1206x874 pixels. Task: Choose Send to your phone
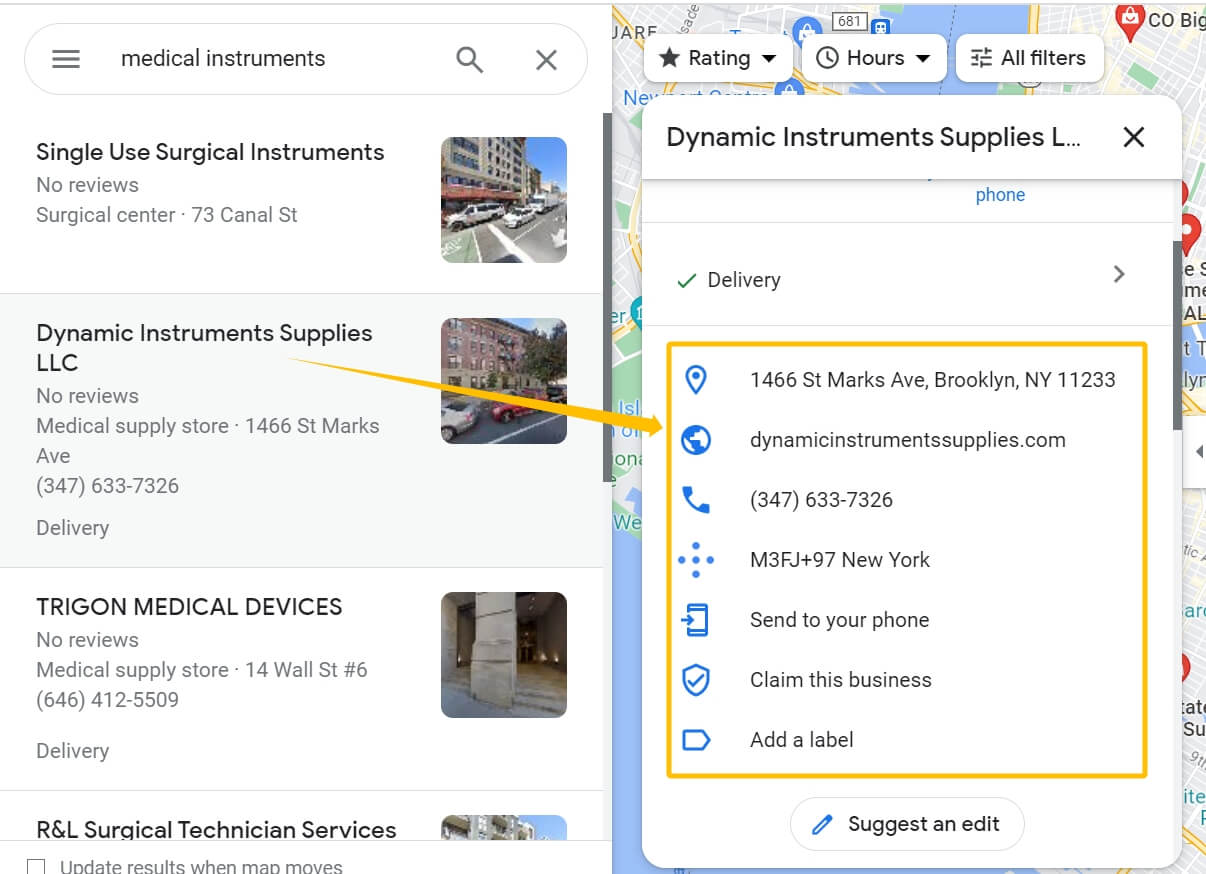839,620
